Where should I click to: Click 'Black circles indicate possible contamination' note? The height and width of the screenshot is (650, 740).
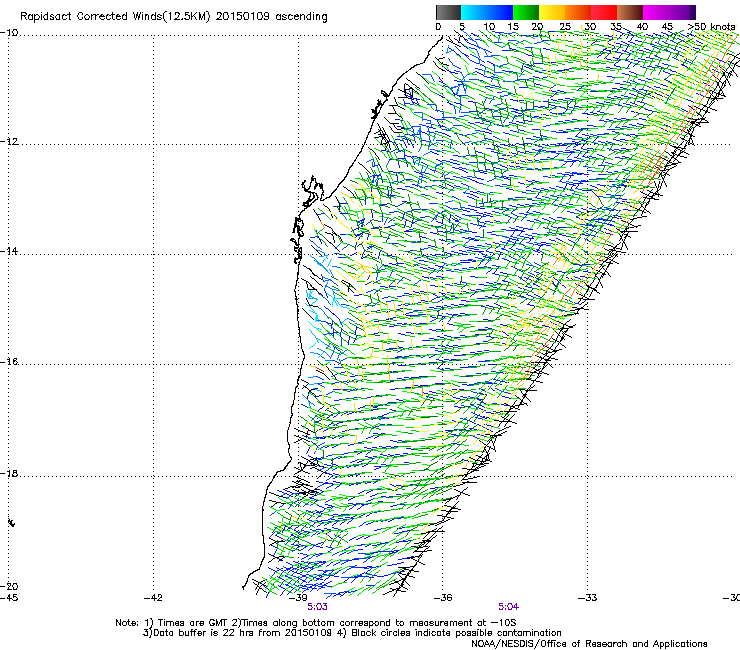[456, 633]
